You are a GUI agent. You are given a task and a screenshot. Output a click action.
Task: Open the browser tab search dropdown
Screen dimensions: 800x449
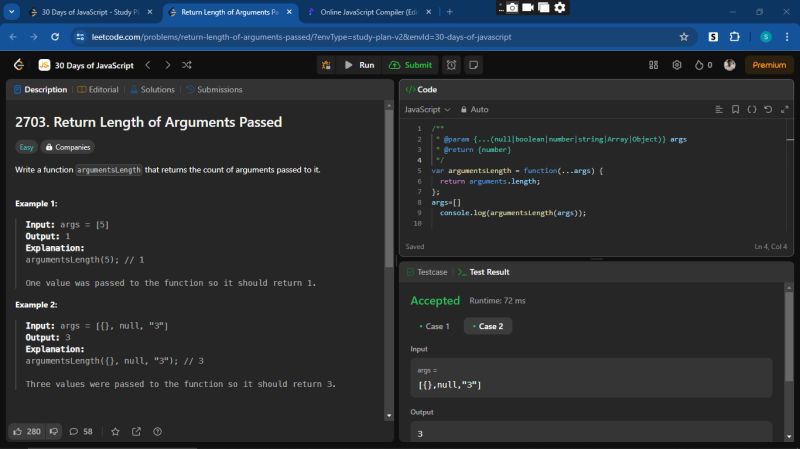(11, 12)
